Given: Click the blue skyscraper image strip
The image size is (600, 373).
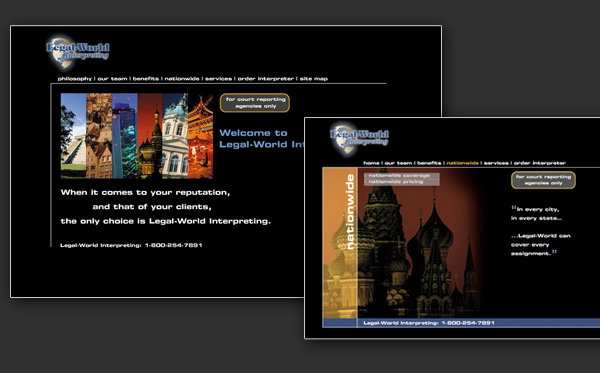Looking at the screenshot, I should click(125, 136).
